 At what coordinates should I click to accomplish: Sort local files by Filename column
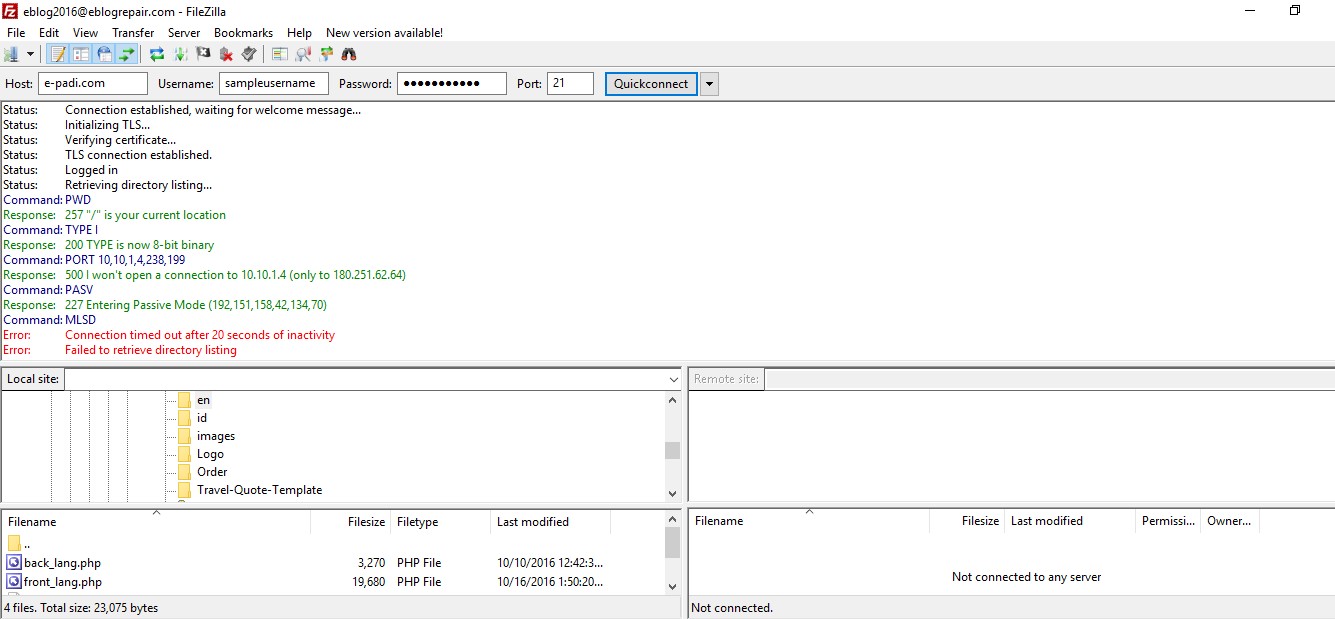(156, 522)
